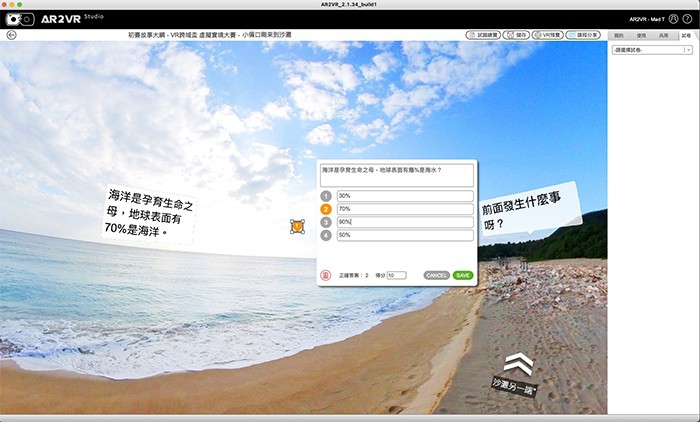Click the back arrow icon
Viewport: 700px width, 422px height.
11,35
